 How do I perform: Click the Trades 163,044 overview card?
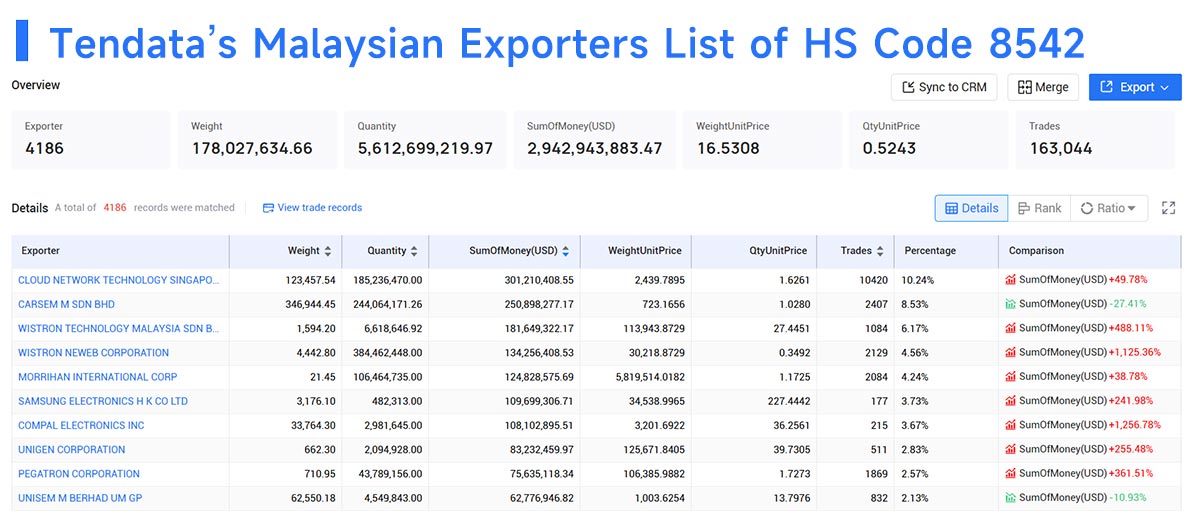pos(1096,140)
